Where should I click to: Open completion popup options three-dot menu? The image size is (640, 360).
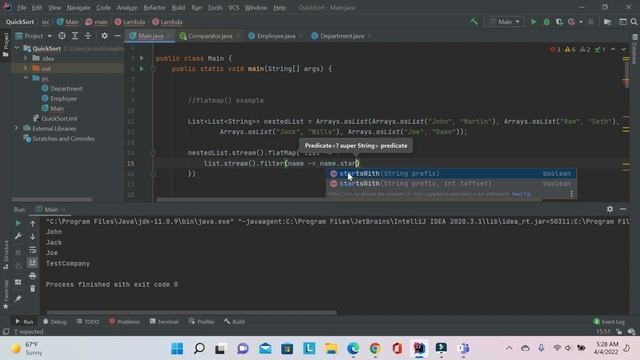[x=571, y=193]
